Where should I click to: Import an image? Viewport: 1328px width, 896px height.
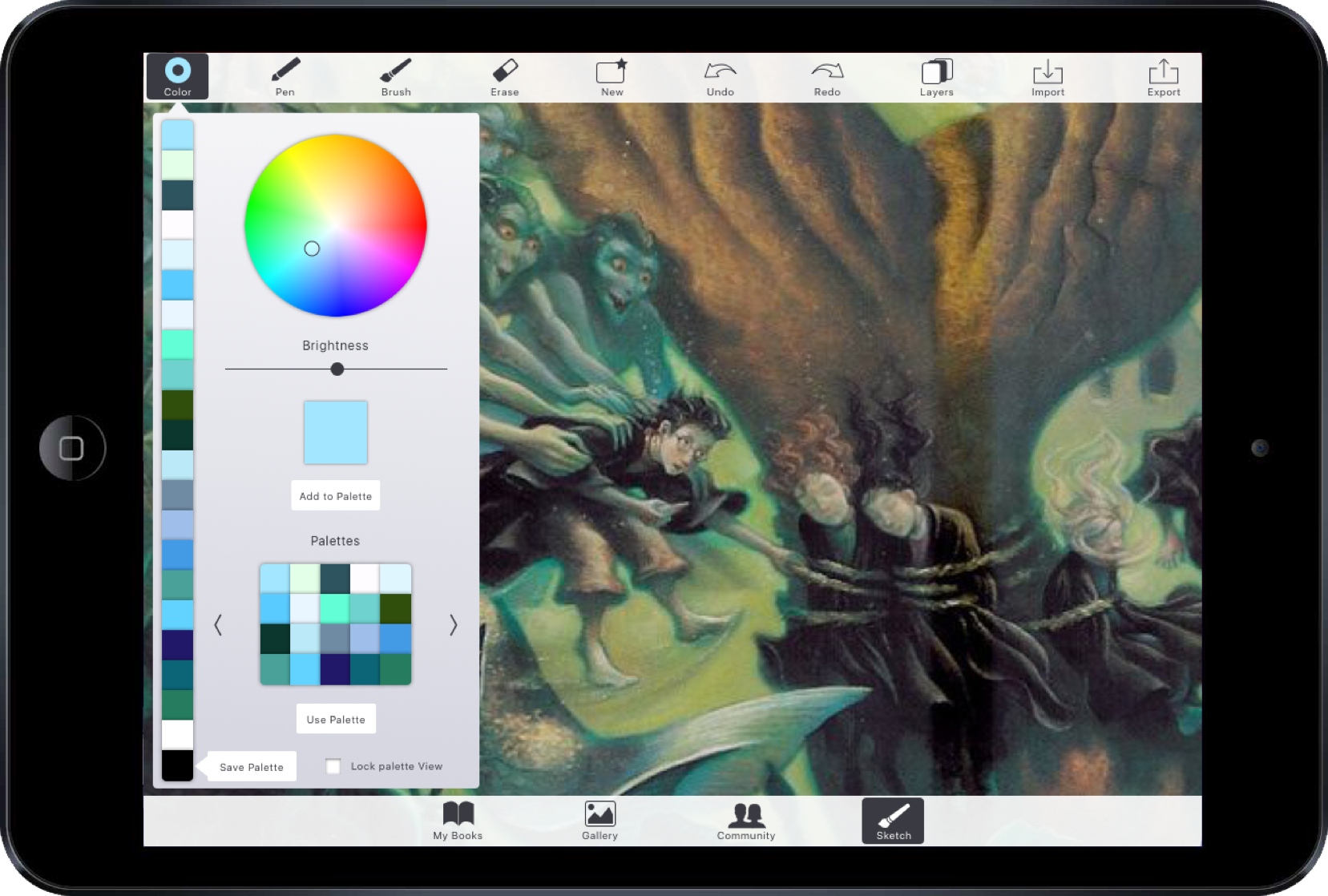point(1047,77)
